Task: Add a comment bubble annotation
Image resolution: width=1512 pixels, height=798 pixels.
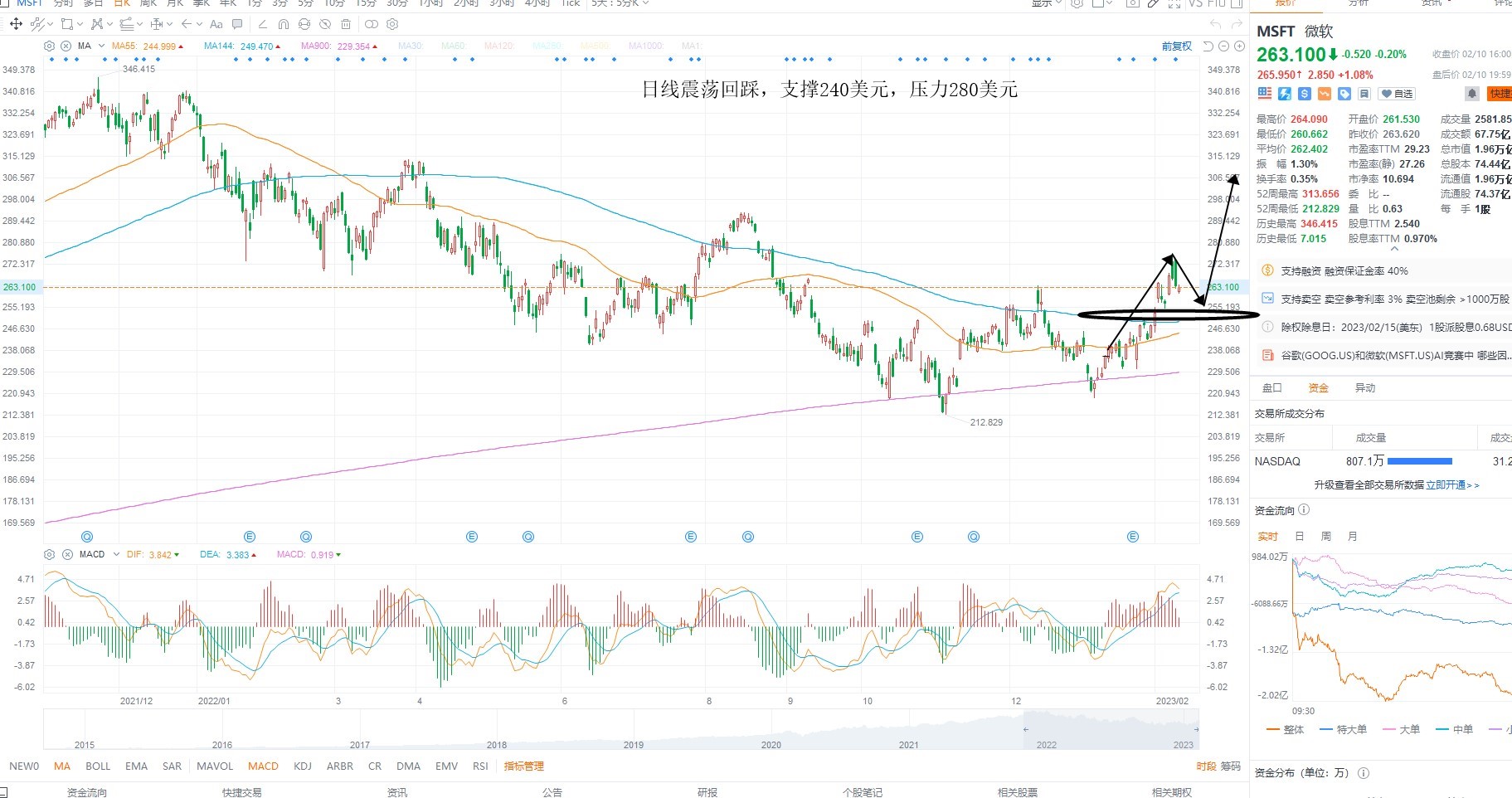Action: 238,24
